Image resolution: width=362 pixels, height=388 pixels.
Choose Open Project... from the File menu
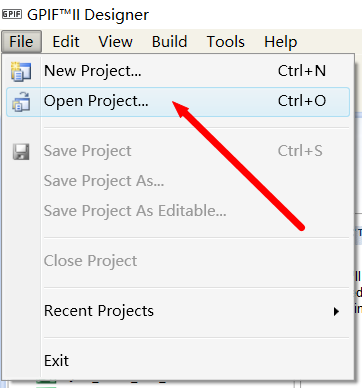tap(178, 102)
